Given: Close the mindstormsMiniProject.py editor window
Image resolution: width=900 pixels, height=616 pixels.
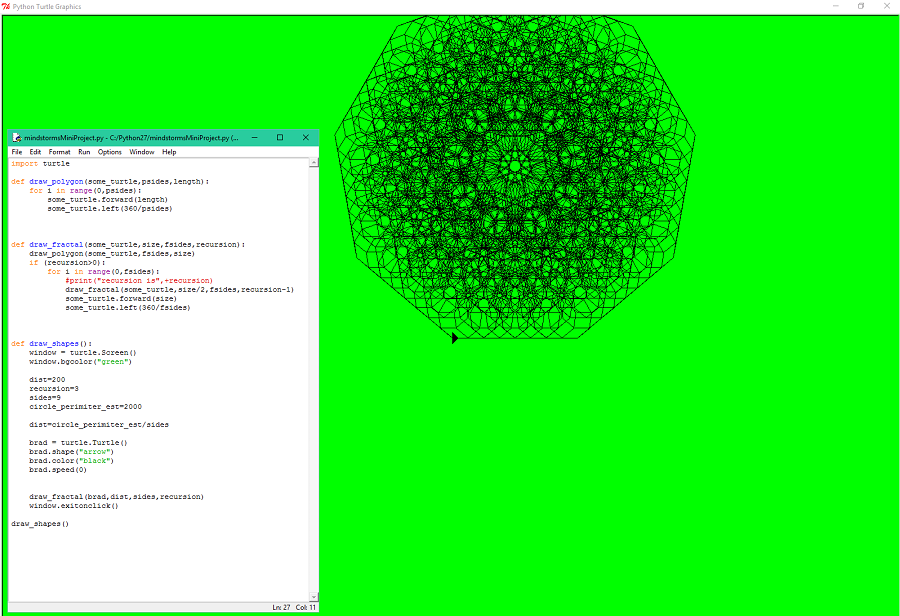Looking at the screenshot, I should coord(304,138).
